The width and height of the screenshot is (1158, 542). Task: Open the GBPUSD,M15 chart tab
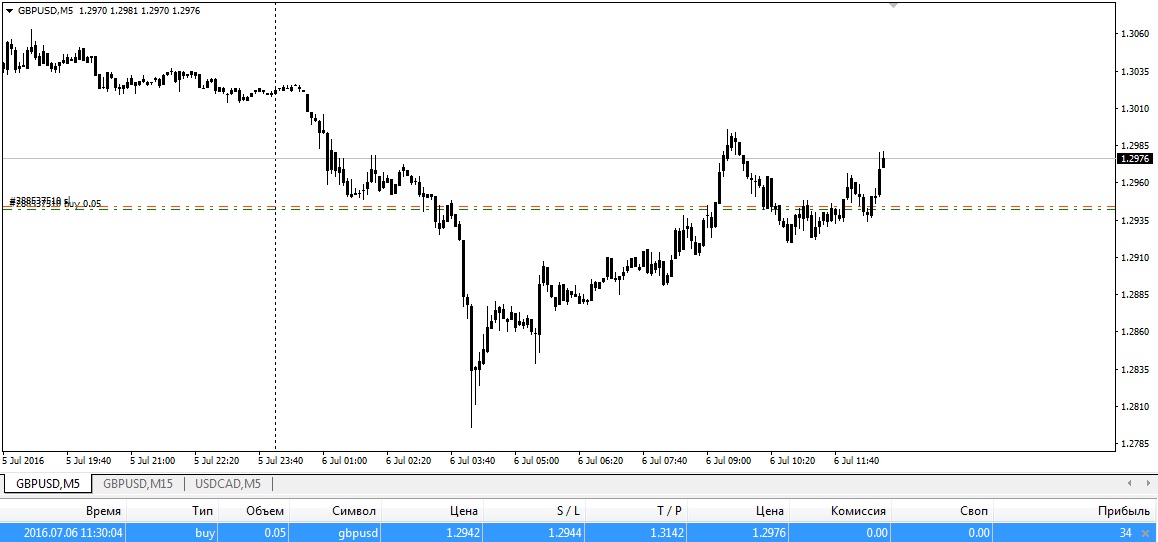pos(138,484)
